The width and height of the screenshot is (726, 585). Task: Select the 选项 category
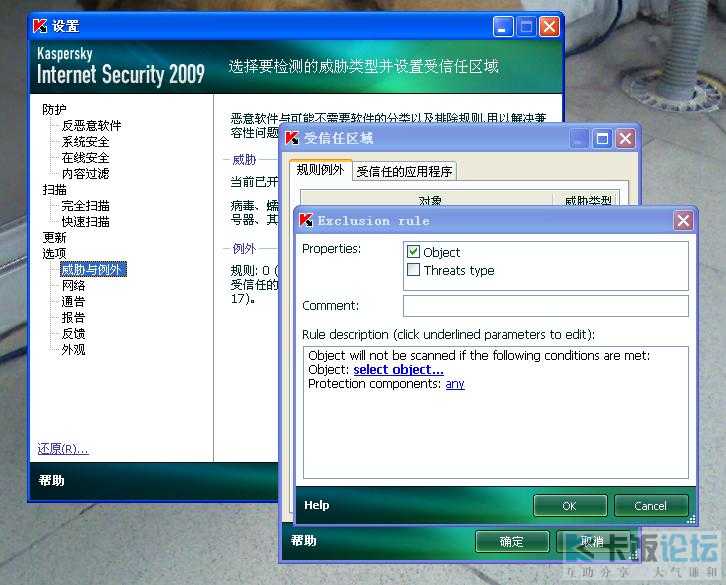pyautogui.click(x=54, y=254)
